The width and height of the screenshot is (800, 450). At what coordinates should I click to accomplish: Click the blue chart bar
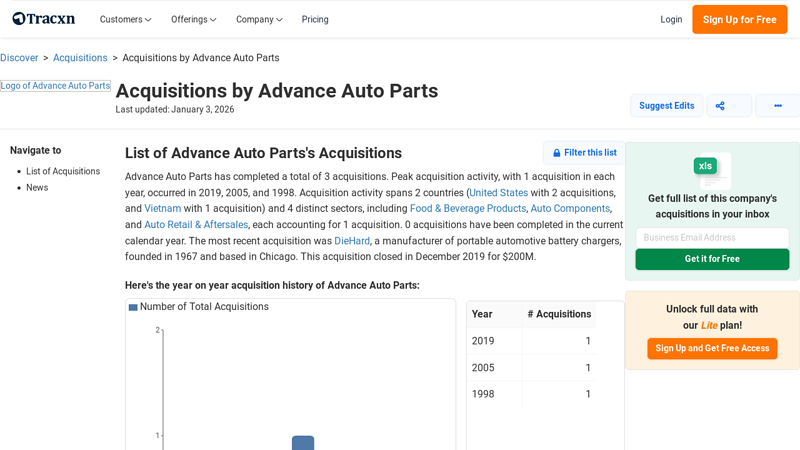(303, 443)
